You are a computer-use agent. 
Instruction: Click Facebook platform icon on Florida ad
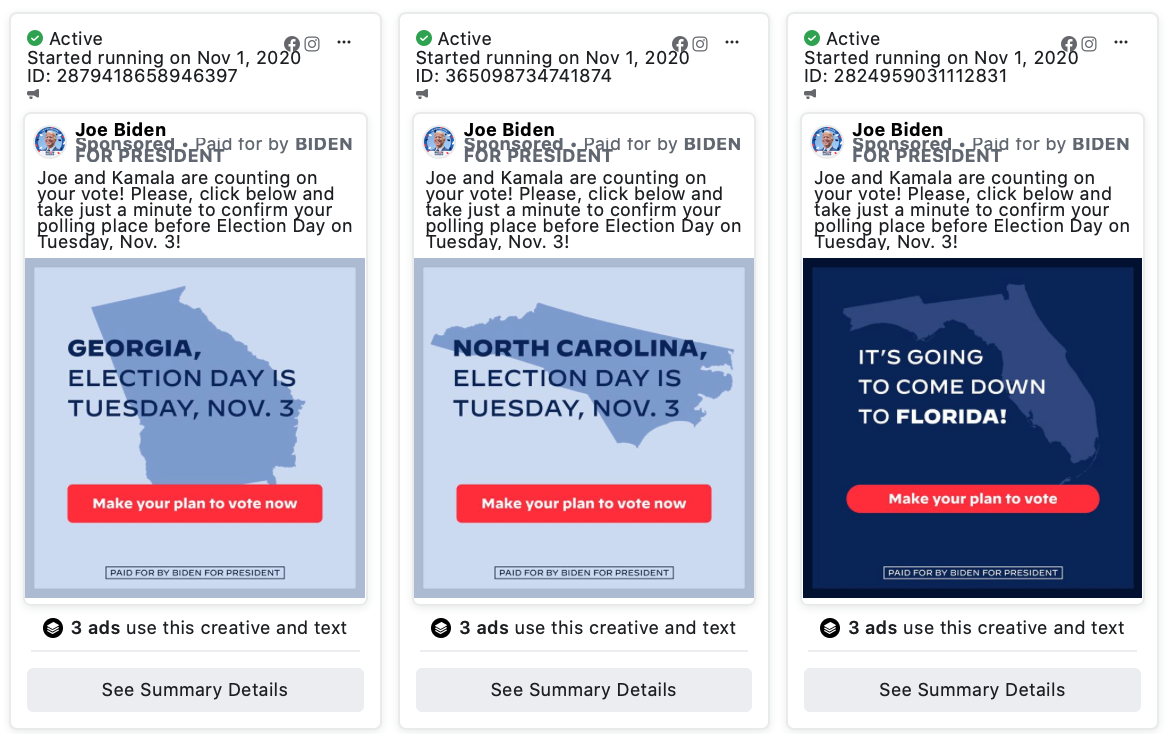pyautogui.click(x=1069, y=44)
